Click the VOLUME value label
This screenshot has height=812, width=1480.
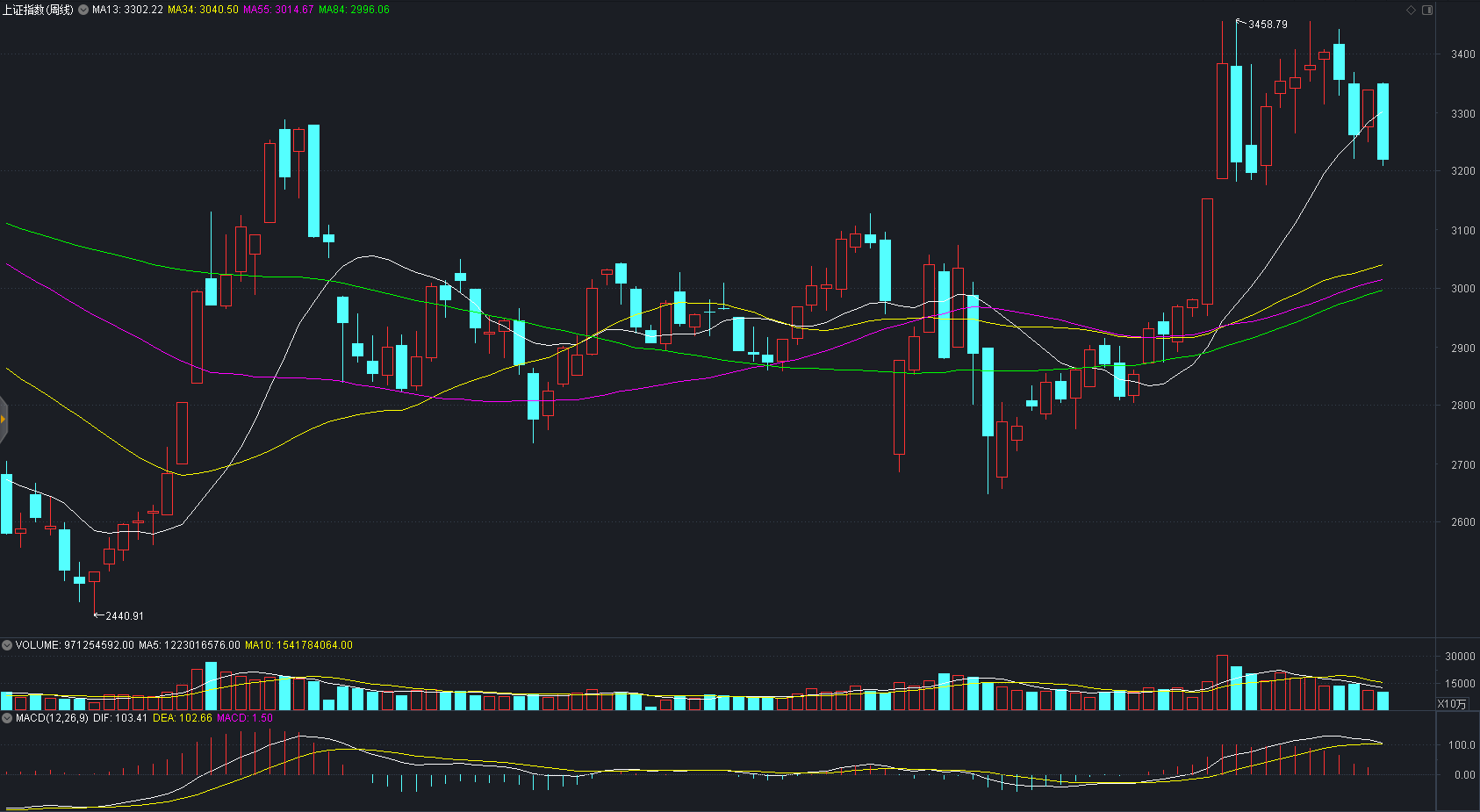point(75,645)
